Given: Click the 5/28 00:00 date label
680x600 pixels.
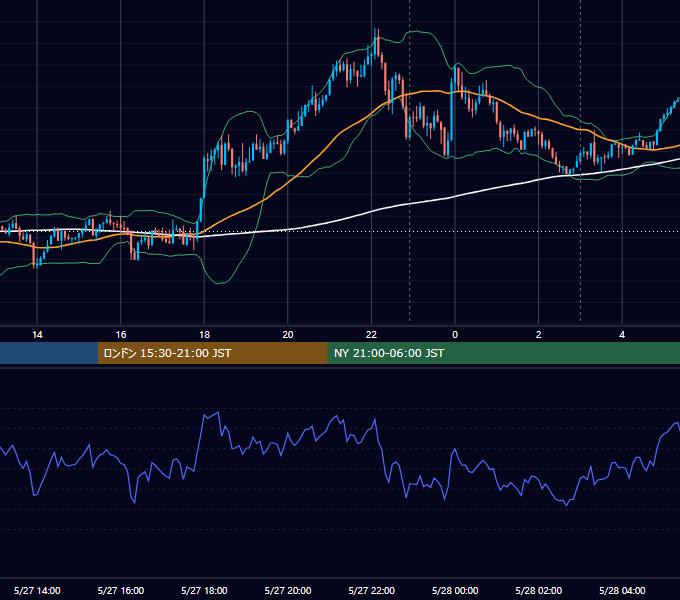Looking at the screenshot, I should tap(455, 590).
